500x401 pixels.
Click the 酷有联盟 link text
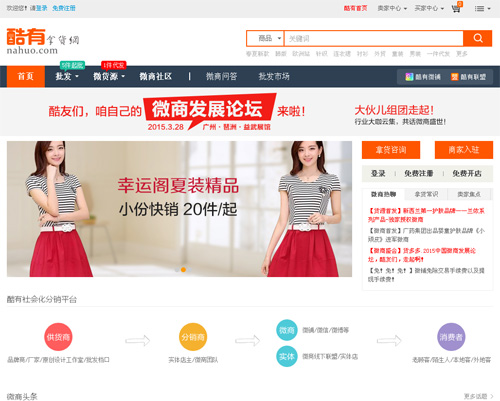click(x=473, y=77)
